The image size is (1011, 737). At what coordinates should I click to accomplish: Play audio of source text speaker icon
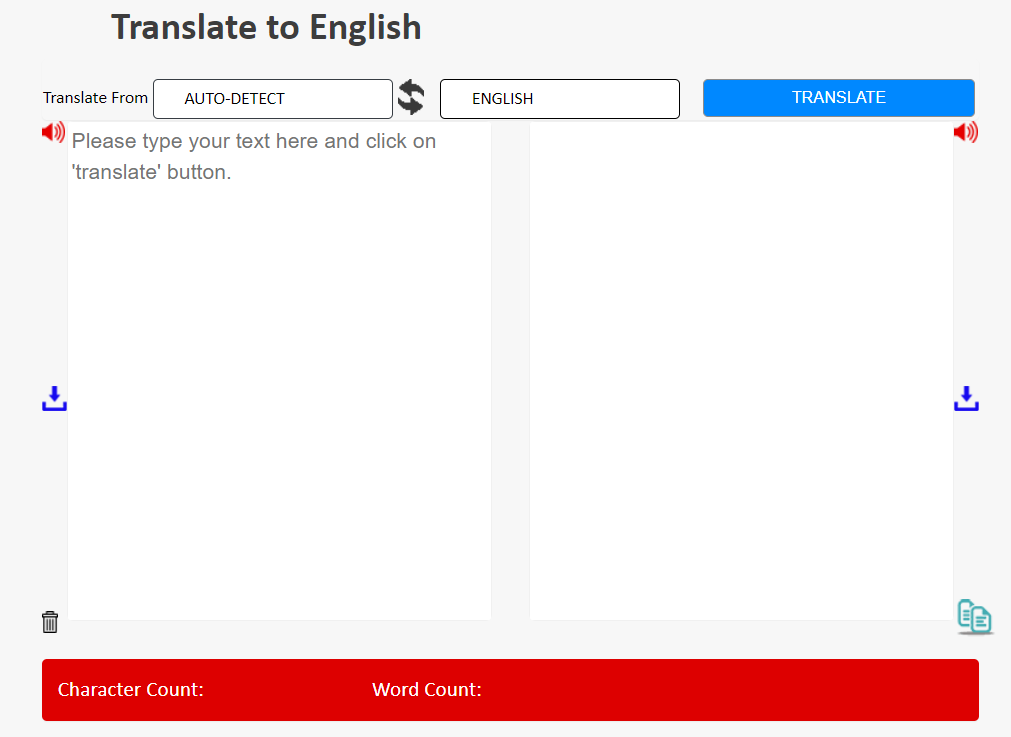click(54, 132)
